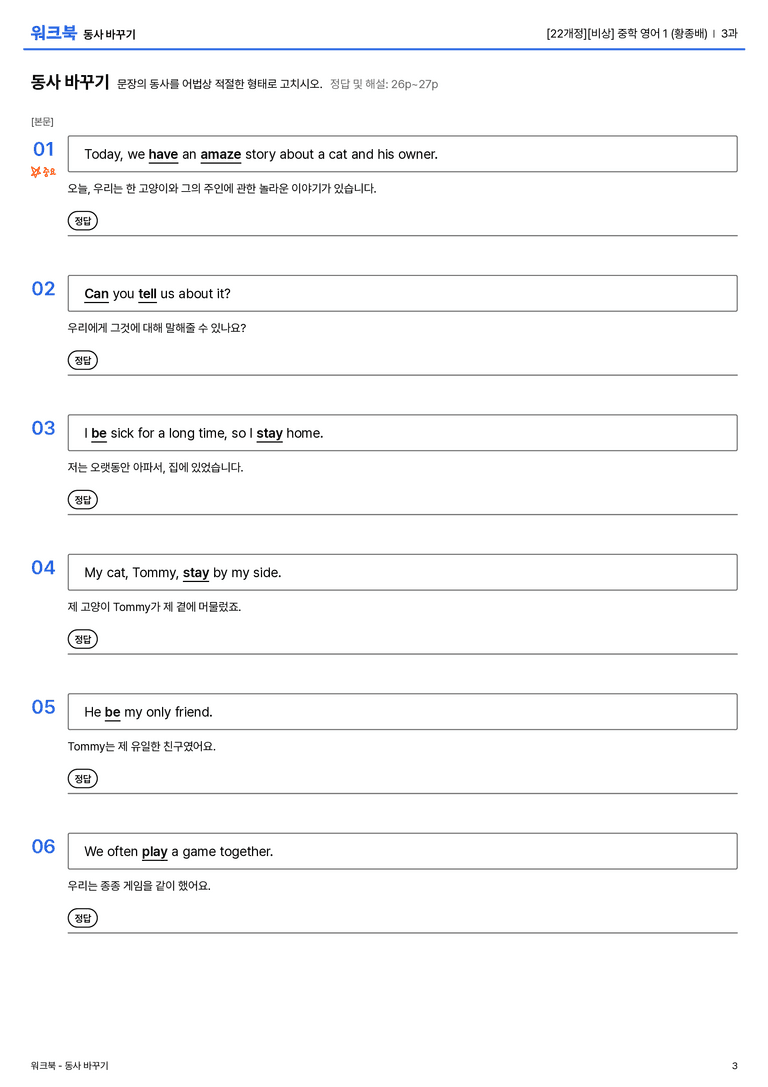
Task: Click the 정답 badge under question 02
Action: pyautogui.click(x=82, y=360)
